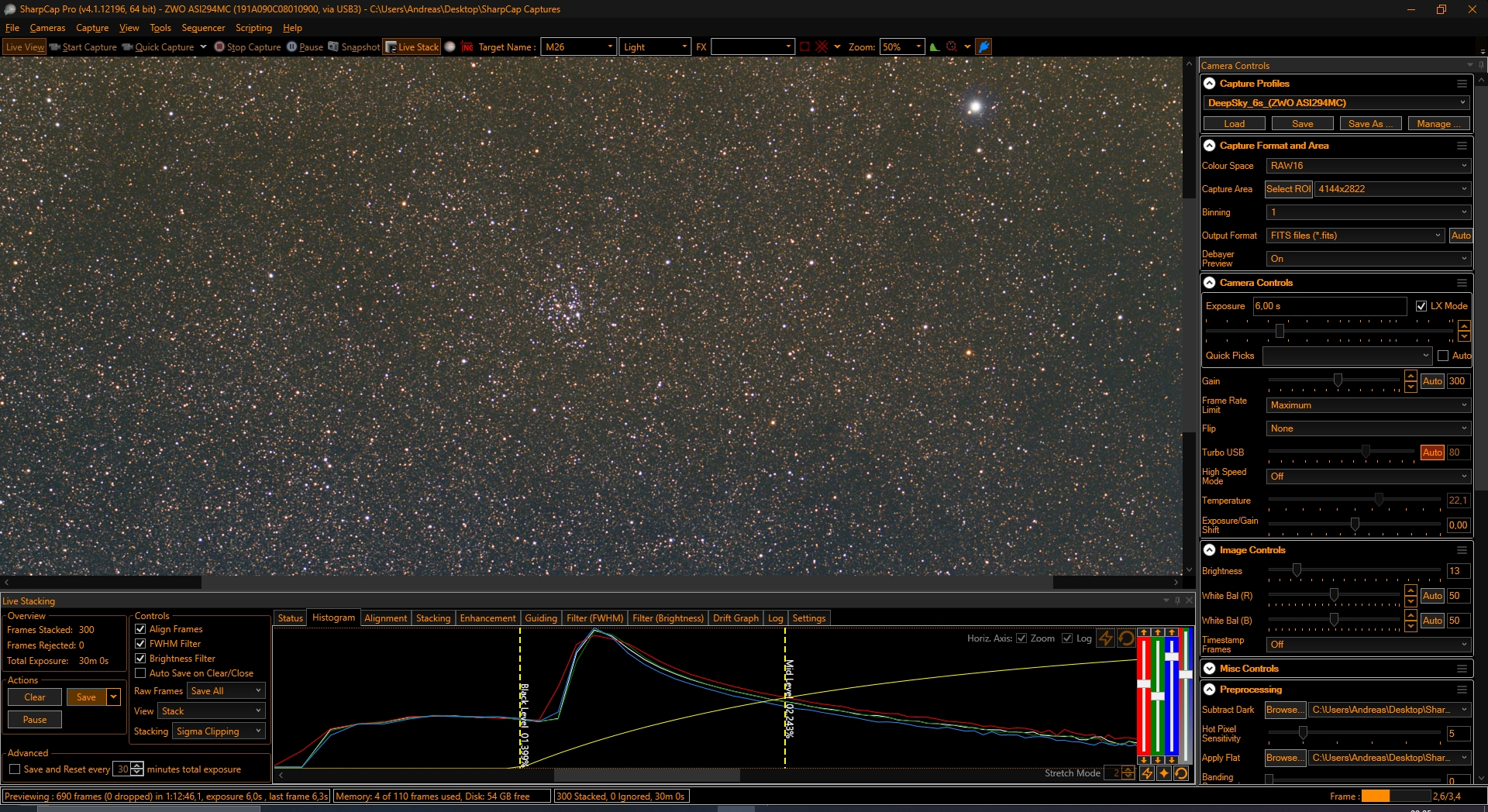Uncheck Align Frames
This screenshot has height=812, width=1488.
pos(140,629)
